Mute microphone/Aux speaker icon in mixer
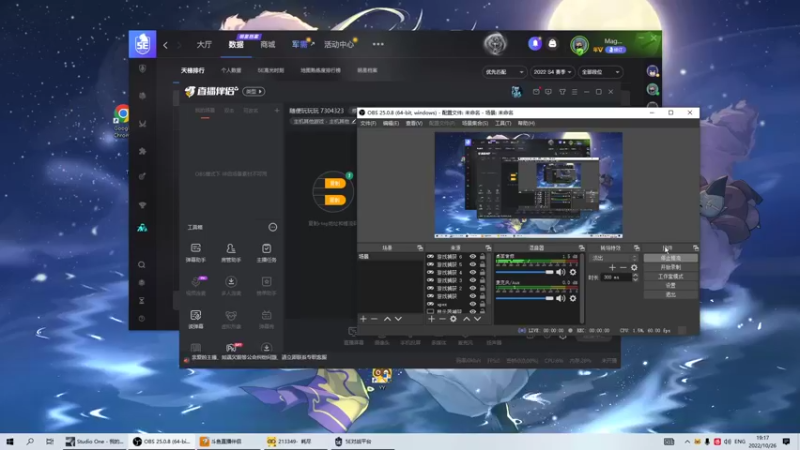This screenshot has width=800, height=450. [560, 298]
